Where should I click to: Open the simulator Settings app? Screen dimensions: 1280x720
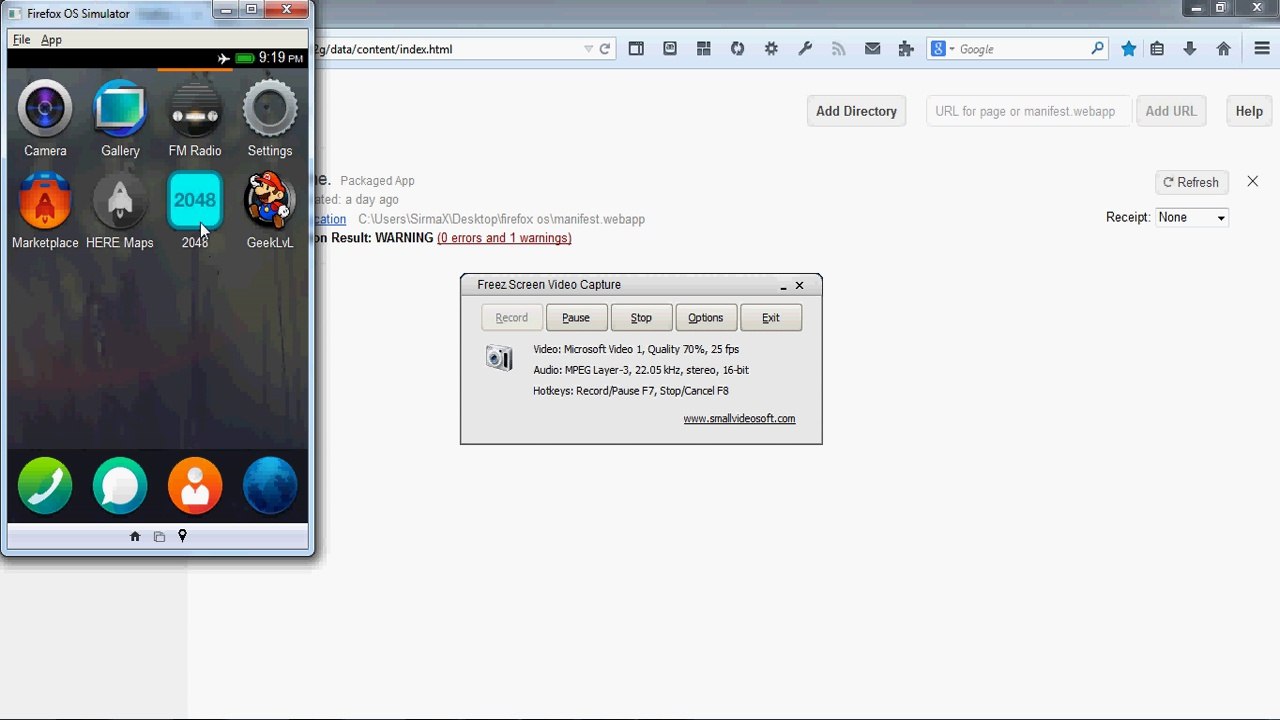(270, 109)
